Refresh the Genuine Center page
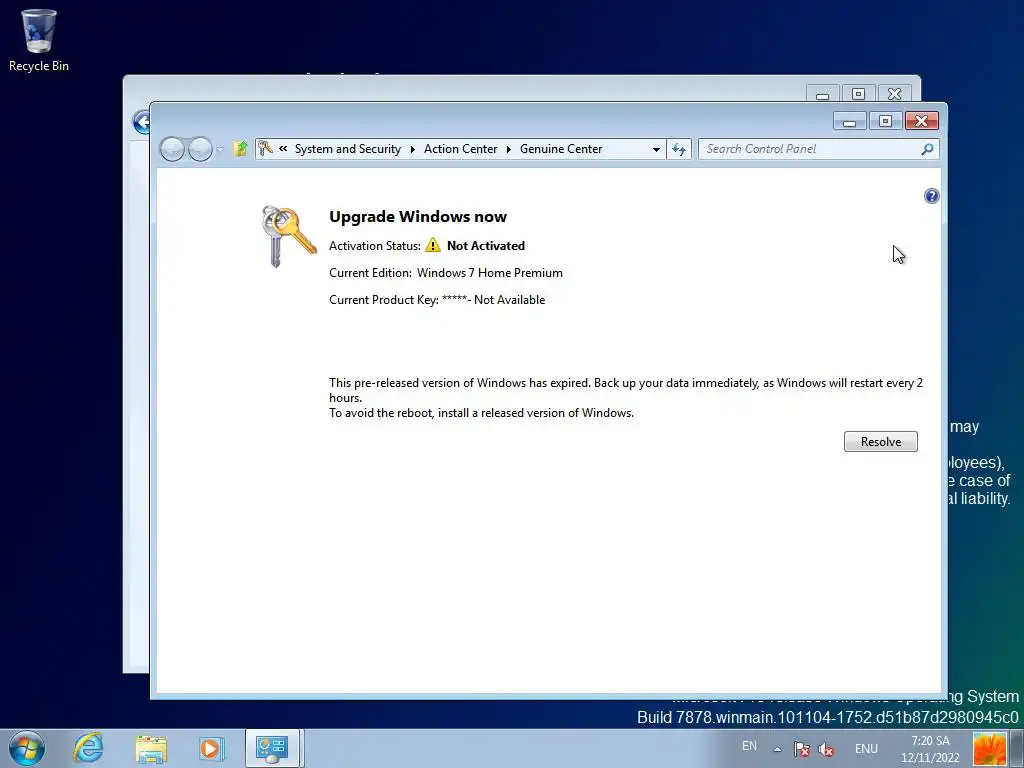The height and width of the screenshot is (768, 1024). [x=679, y=150]
